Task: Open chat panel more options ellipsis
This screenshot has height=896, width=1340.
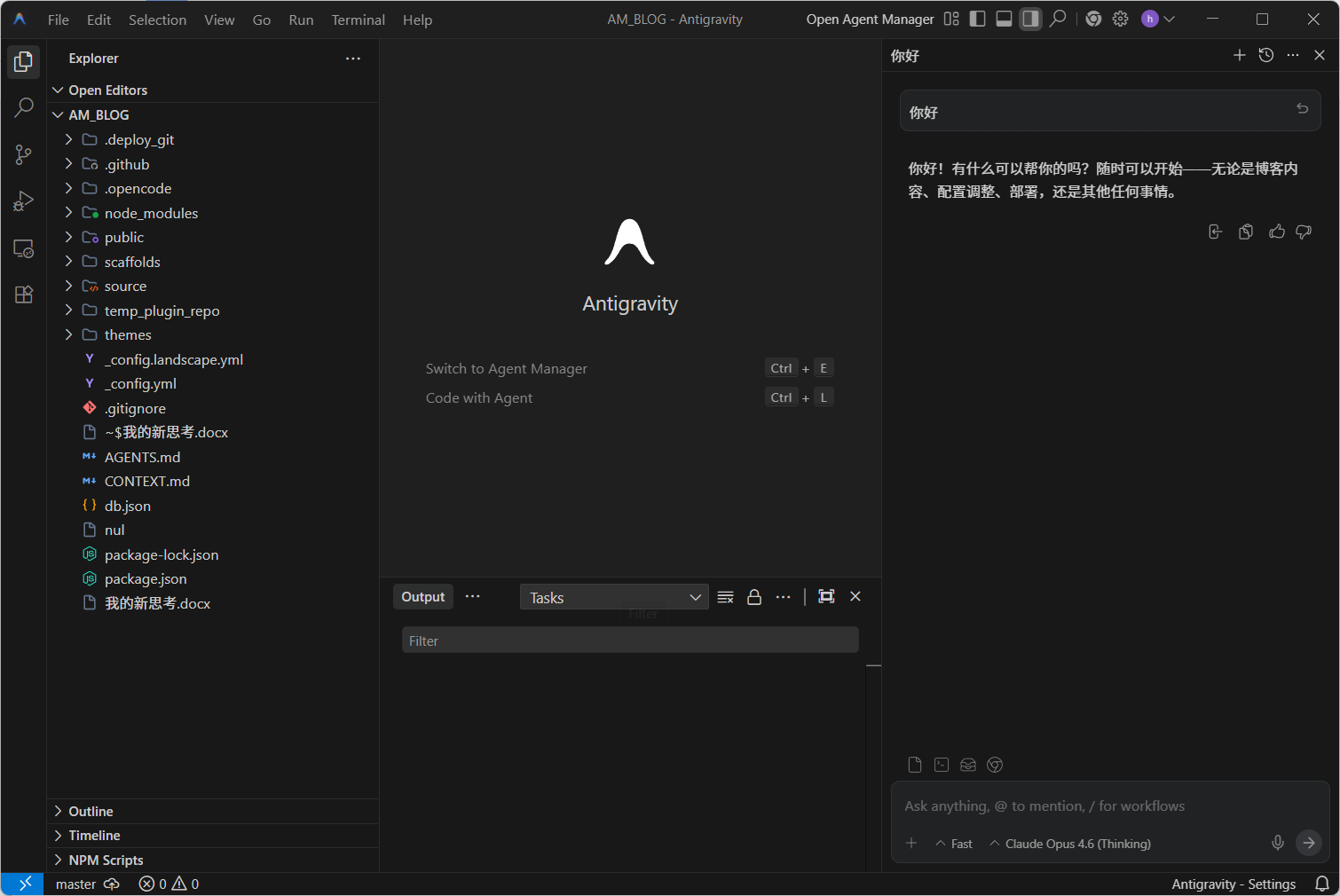Action: pos(1293,55)
